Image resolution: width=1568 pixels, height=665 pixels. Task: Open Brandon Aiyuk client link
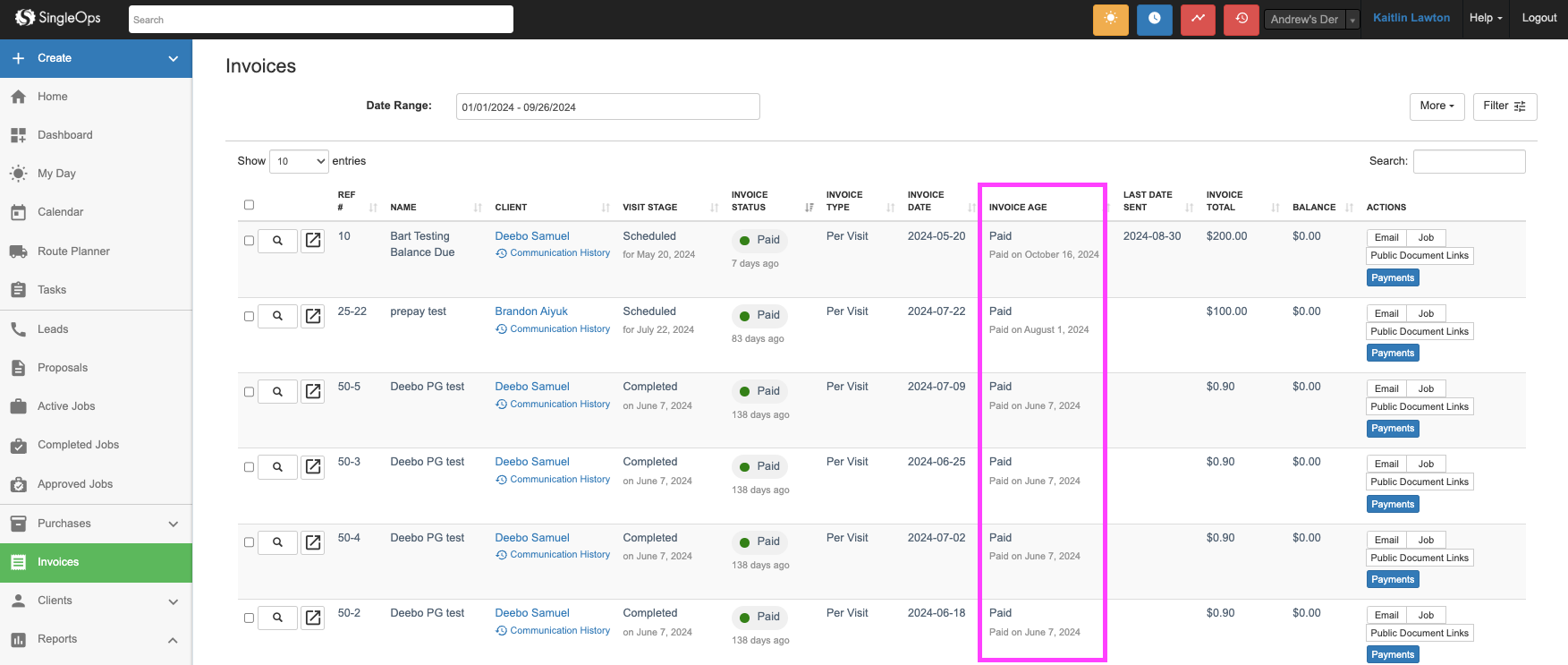531,311
